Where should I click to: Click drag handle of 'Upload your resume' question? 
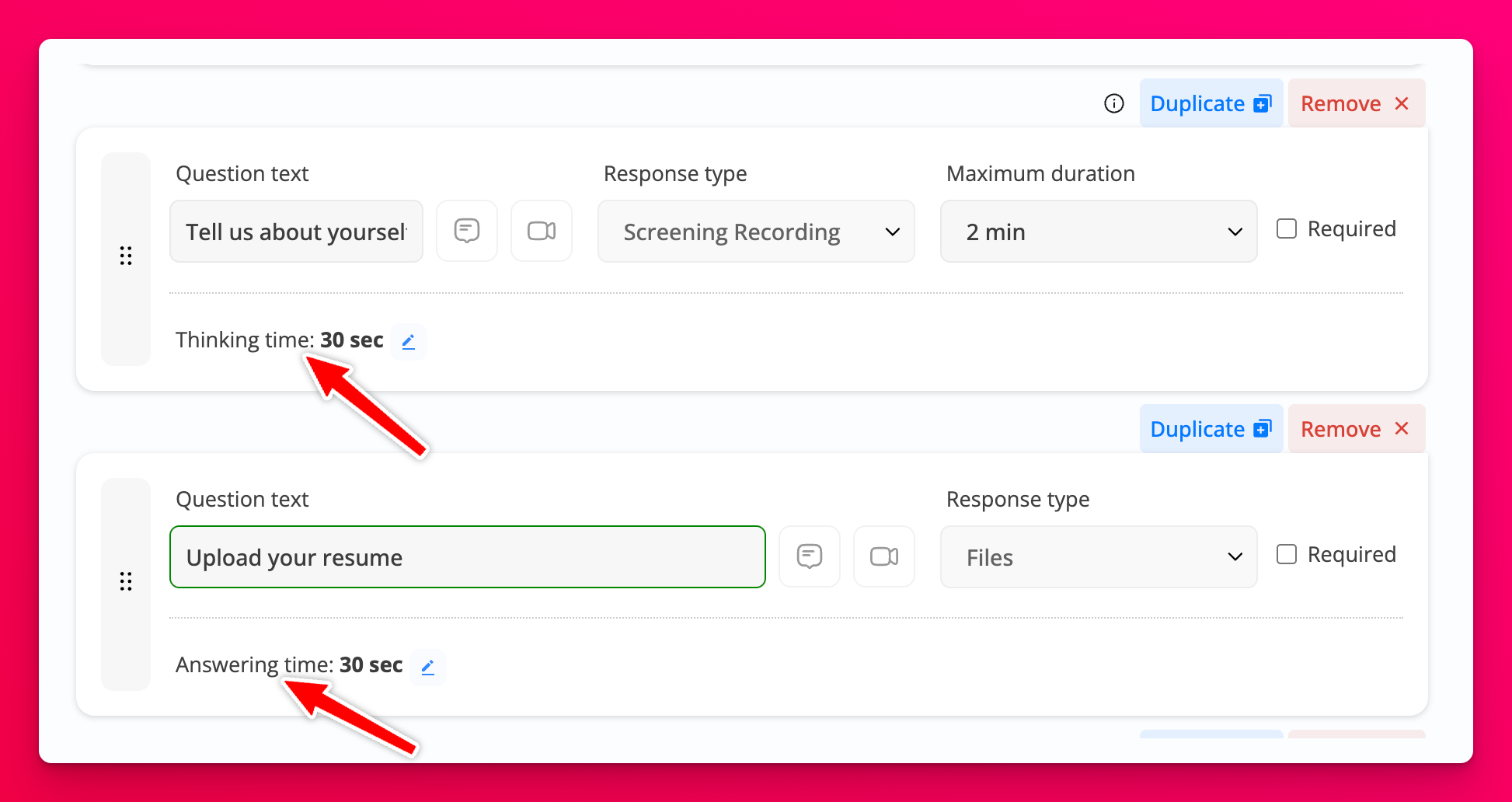126,581
